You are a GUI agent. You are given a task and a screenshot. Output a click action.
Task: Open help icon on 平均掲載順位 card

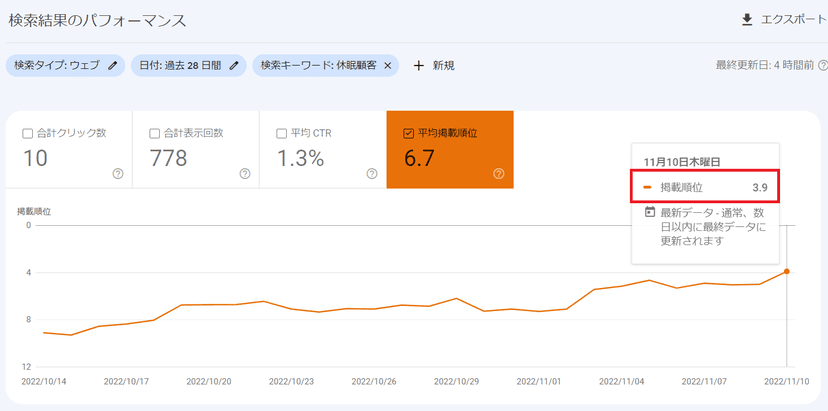(x=498, y=174)
